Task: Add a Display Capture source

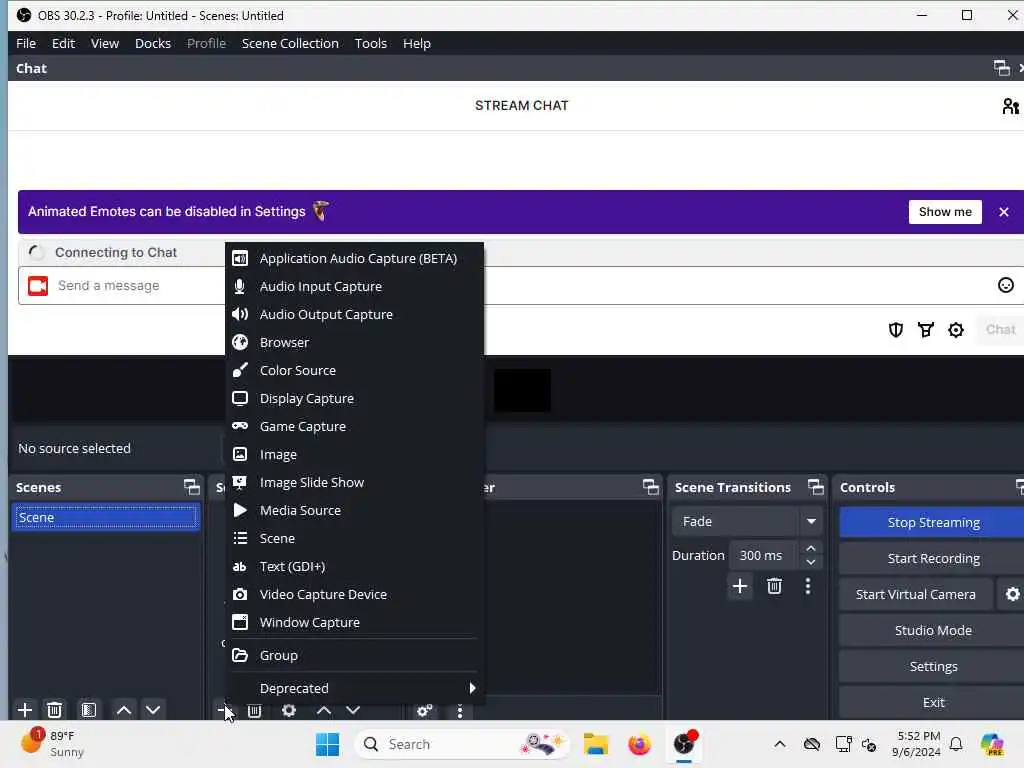Action: [354, 399]
